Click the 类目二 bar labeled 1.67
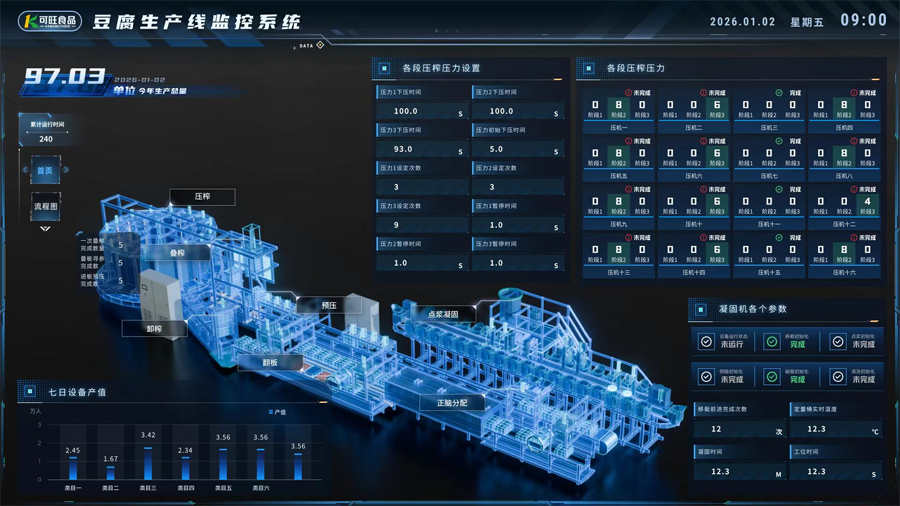Screen dimensions: 900x506 point(110,473)
